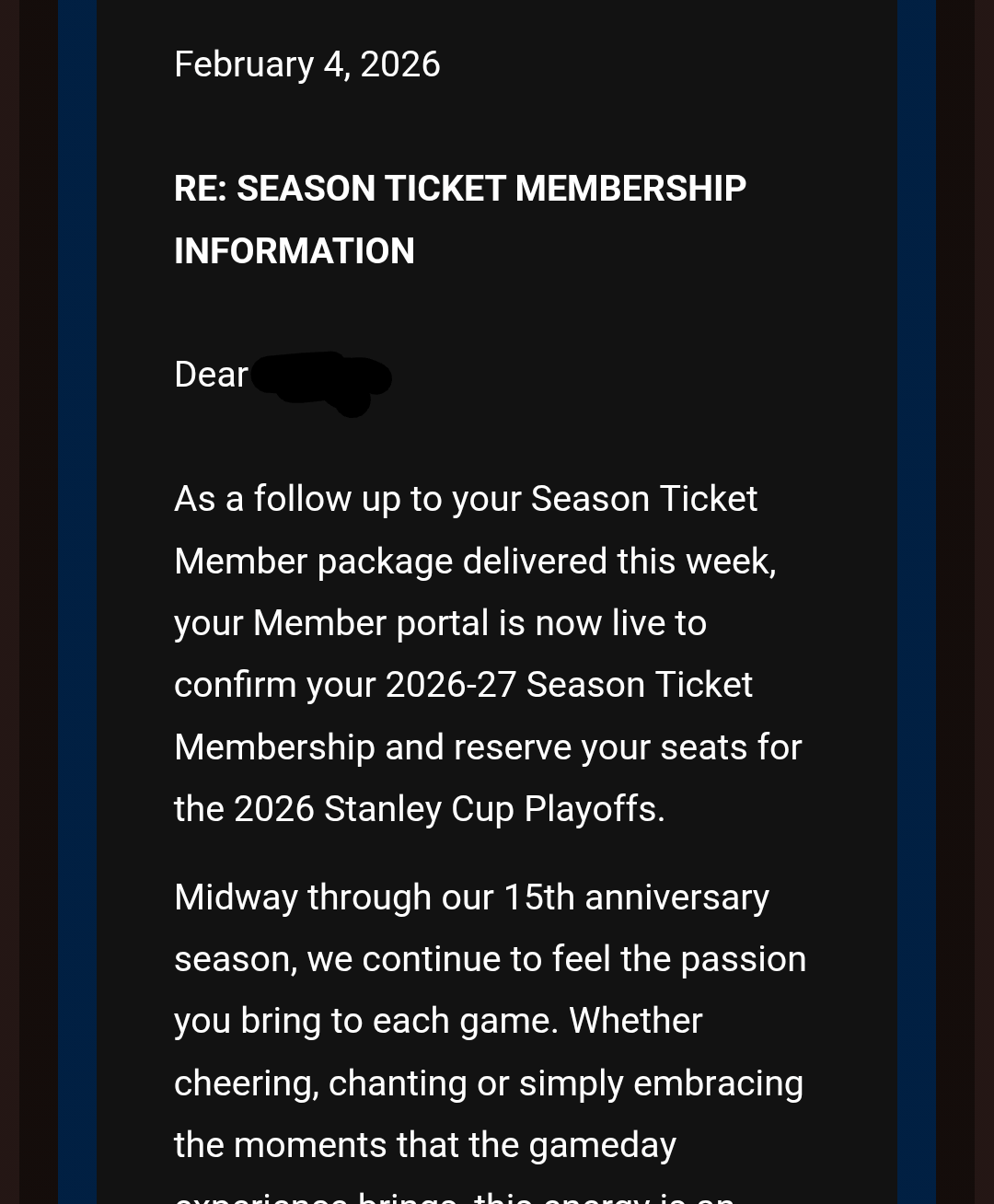Select the Stanley Cup Playoffs text
The height and width of the screenshot is (1204, 994).
pos(494,809)
